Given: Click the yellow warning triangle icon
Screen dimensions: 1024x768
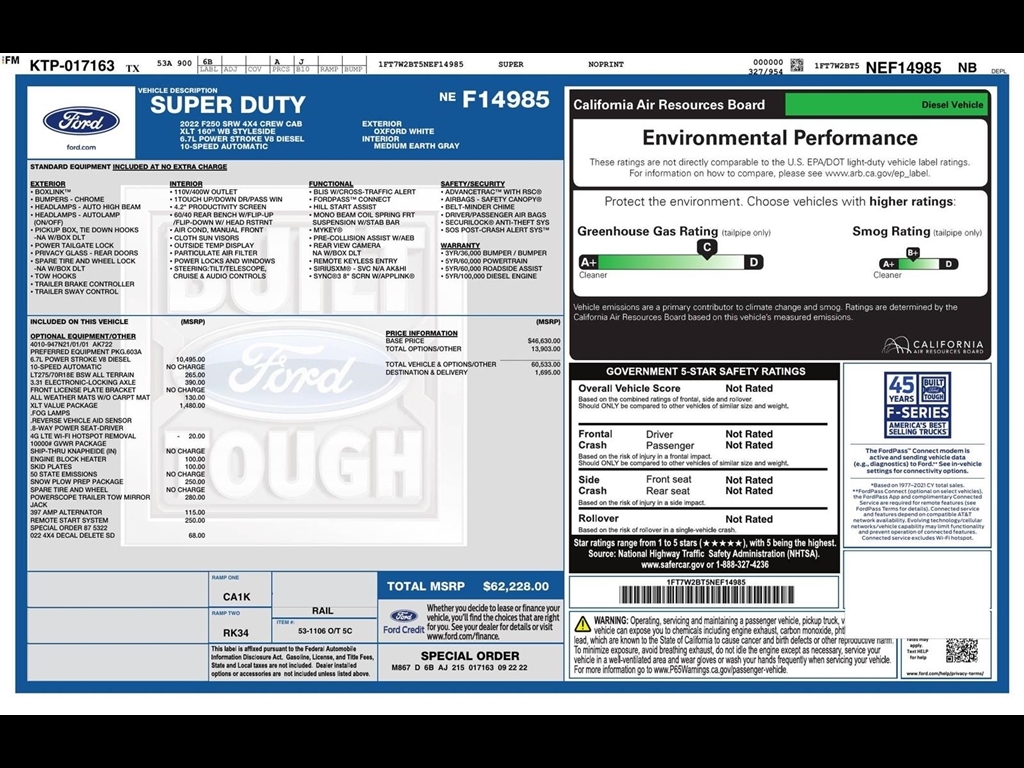Looking at the screenshot, I should (x=581, y=624).
